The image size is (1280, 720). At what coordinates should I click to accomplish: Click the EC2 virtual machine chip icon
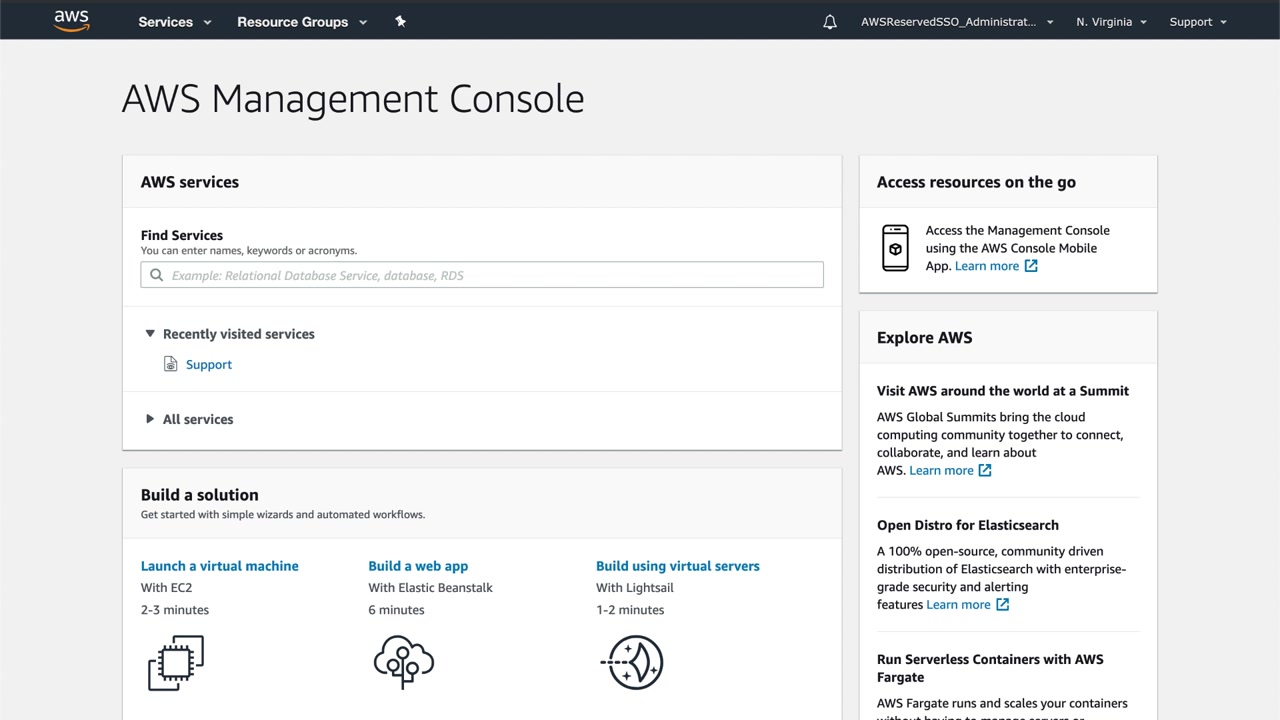176,662
